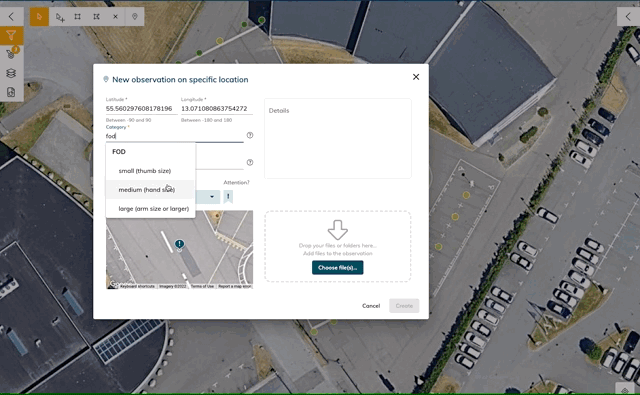Clear selection with the X toolbar icon

click(x=115, y=17)
